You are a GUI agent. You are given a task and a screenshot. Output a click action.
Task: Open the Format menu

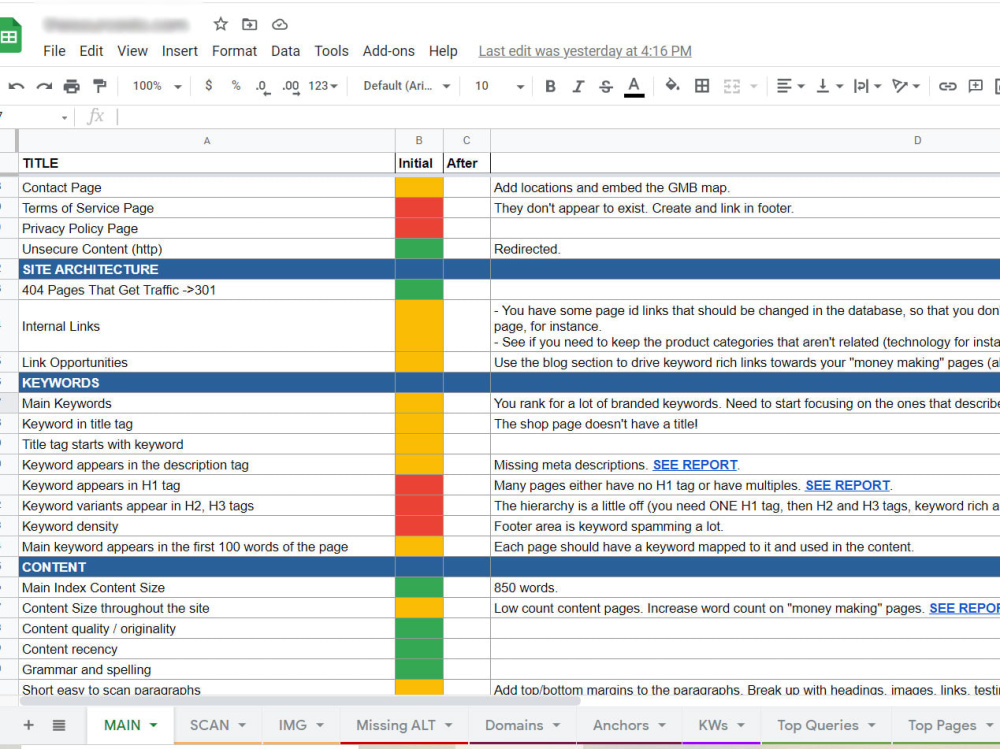click(234, 51)
